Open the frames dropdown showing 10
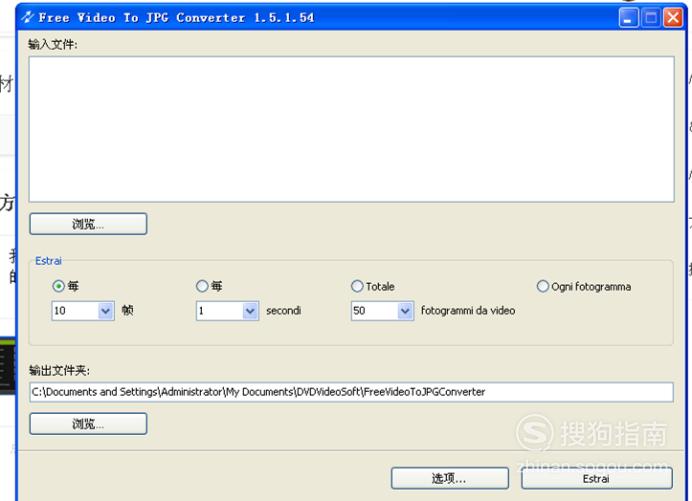 coord(105,311)
